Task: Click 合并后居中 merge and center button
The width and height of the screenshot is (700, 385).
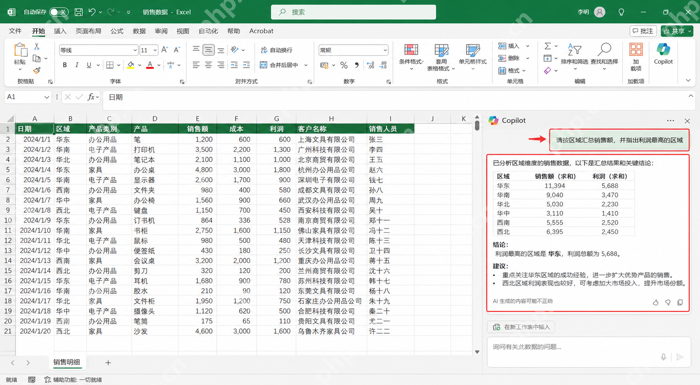Action: point(279,65)
